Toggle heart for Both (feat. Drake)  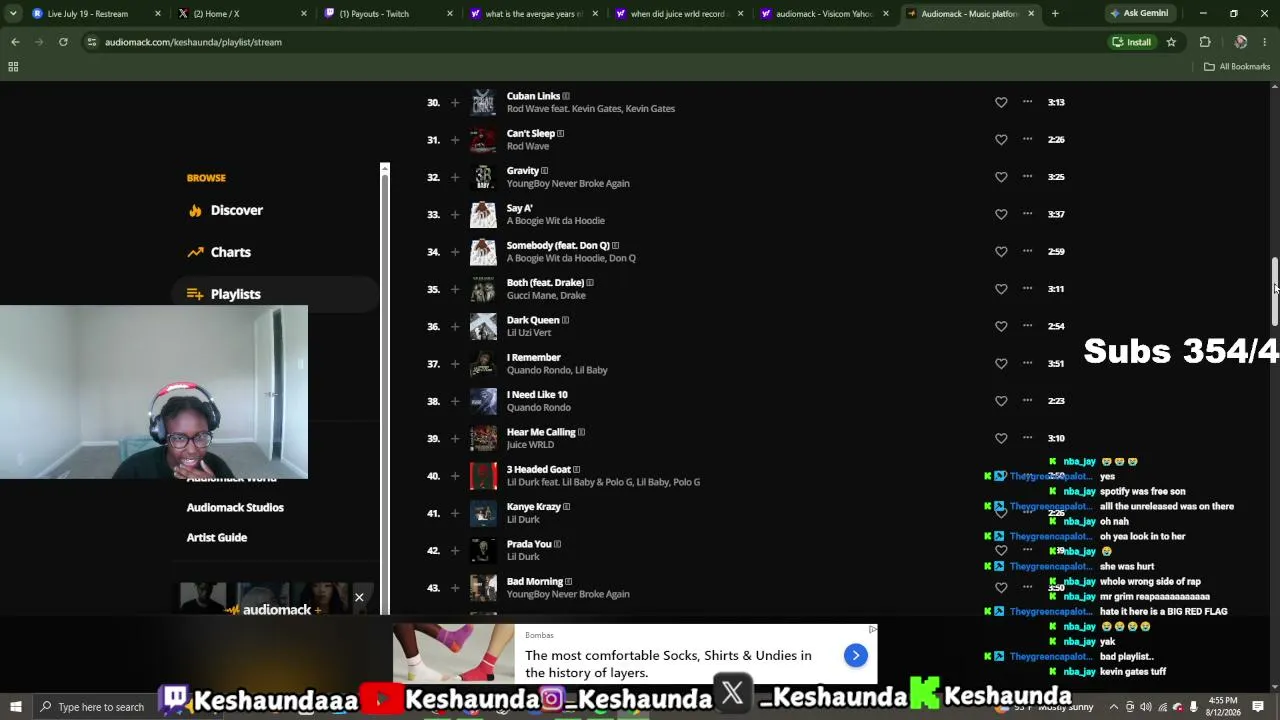(x=1001, y=289)
